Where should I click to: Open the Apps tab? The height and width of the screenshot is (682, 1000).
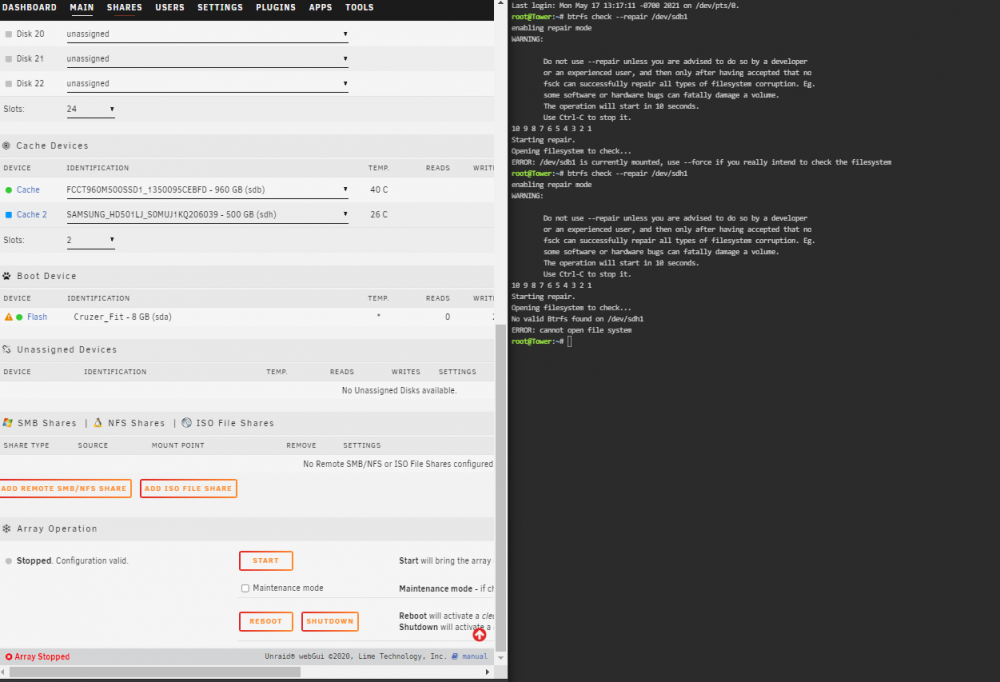point(320,8)
